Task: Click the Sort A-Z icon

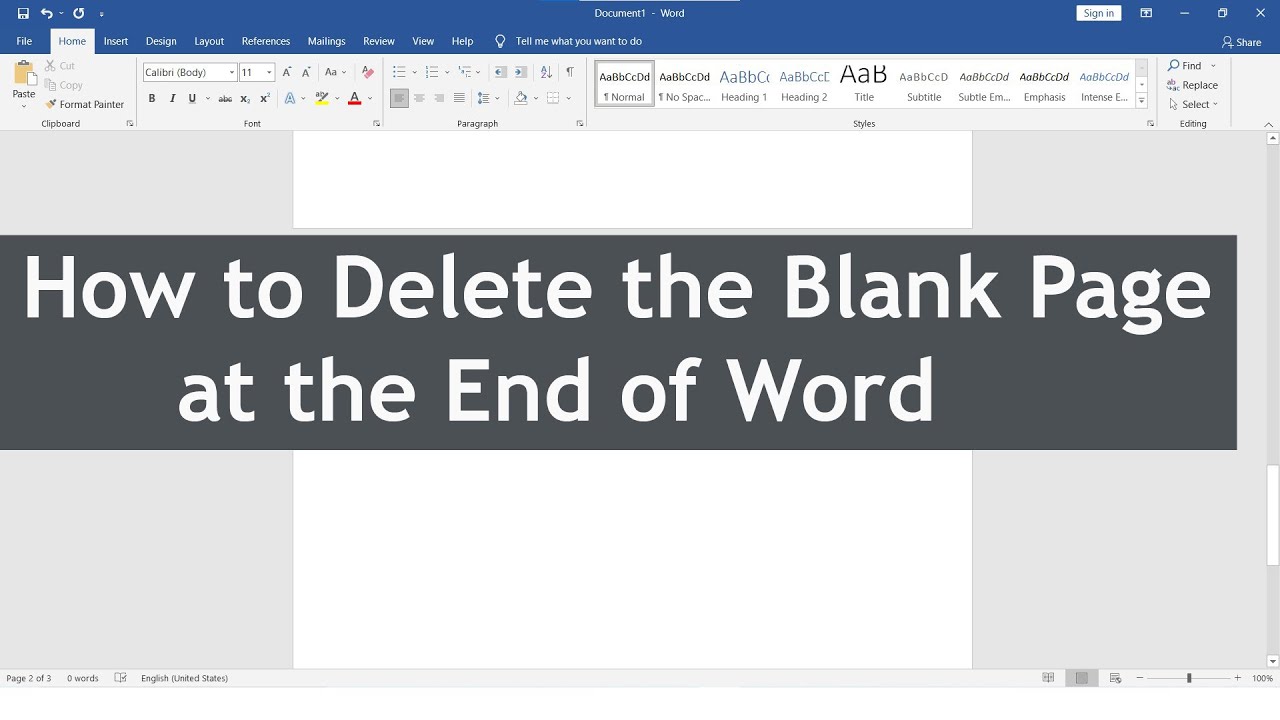Action: [546, 72]
